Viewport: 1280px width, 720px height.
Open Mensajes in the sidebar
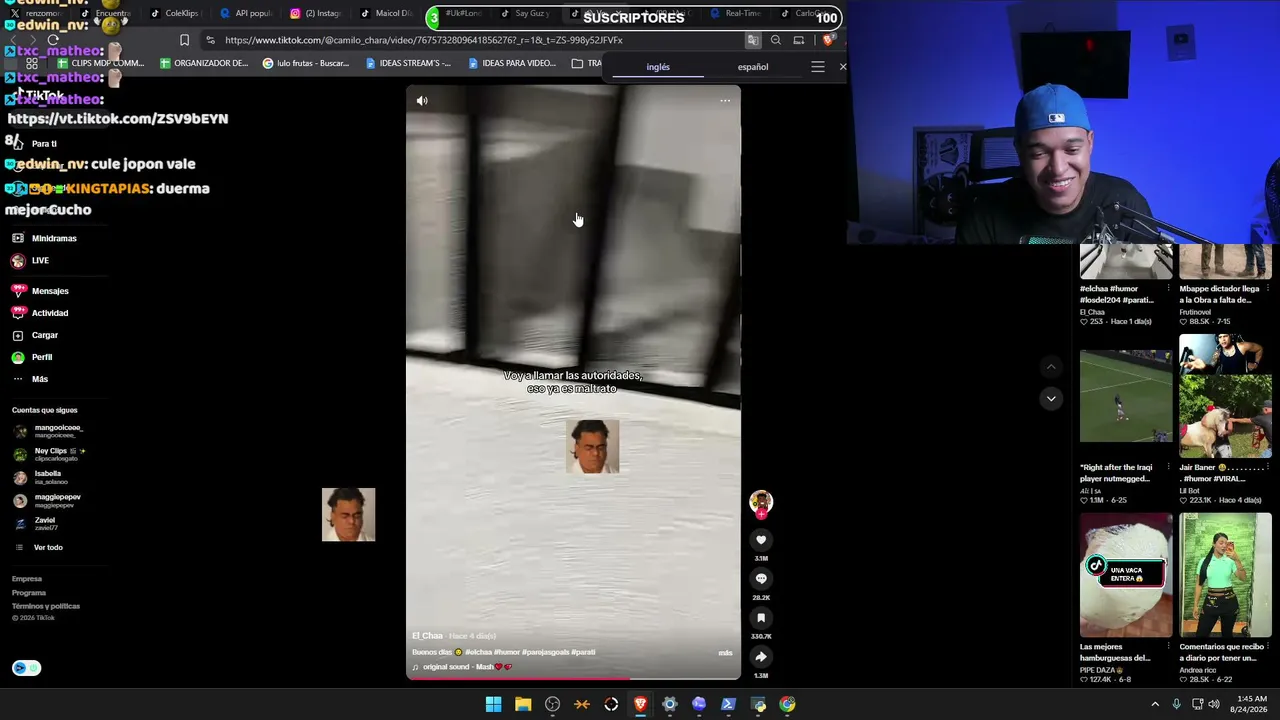(40, 291)
